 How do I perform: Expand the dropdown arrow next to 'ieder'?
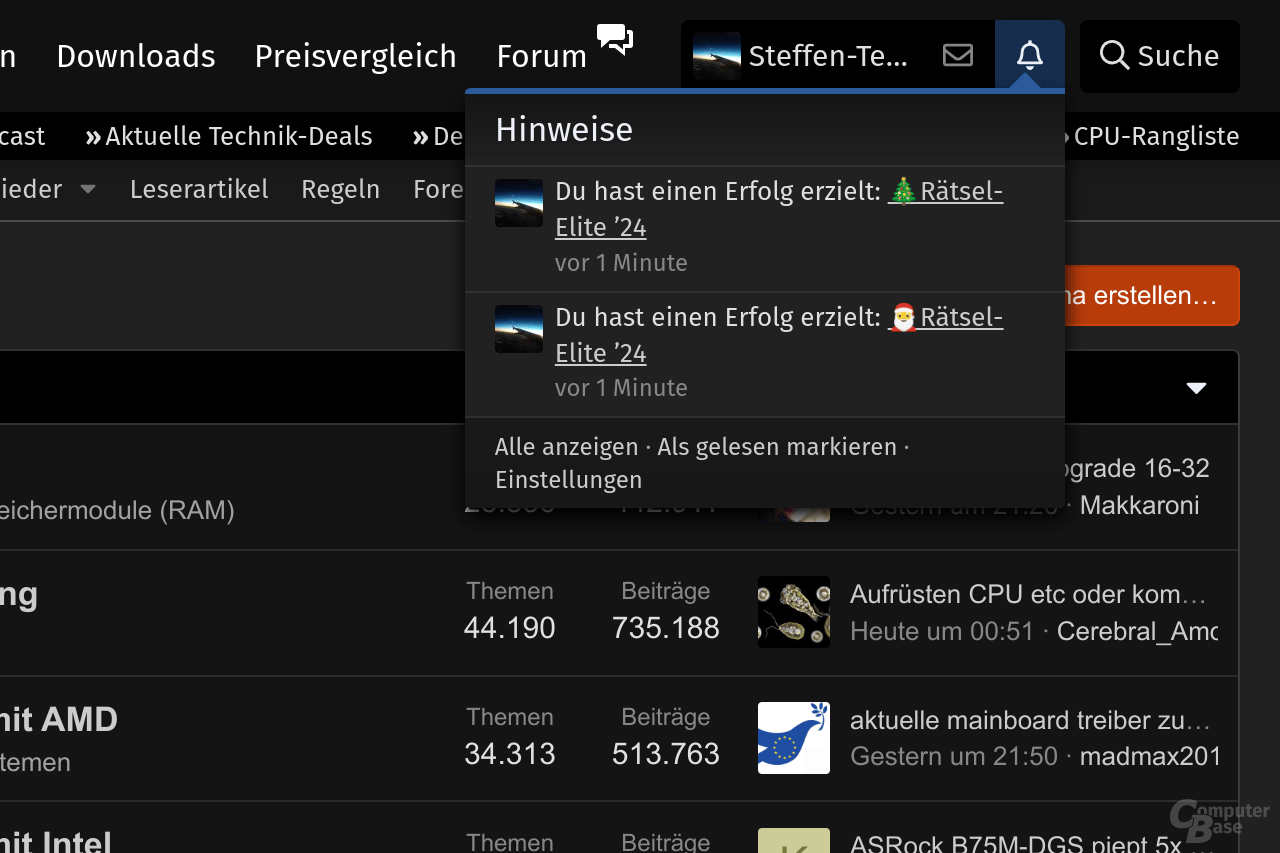pyautogui.click(x=87, y=189)
